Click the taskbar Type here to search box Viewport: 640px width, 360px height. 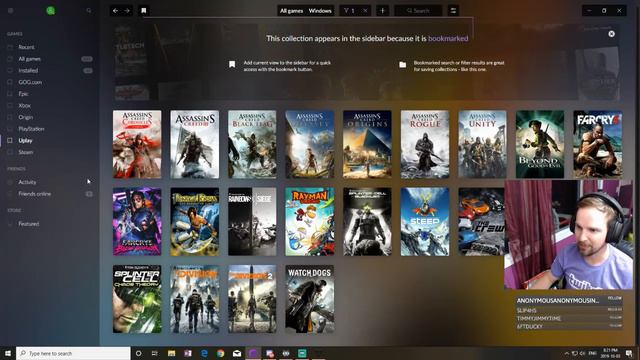(73, 353)
